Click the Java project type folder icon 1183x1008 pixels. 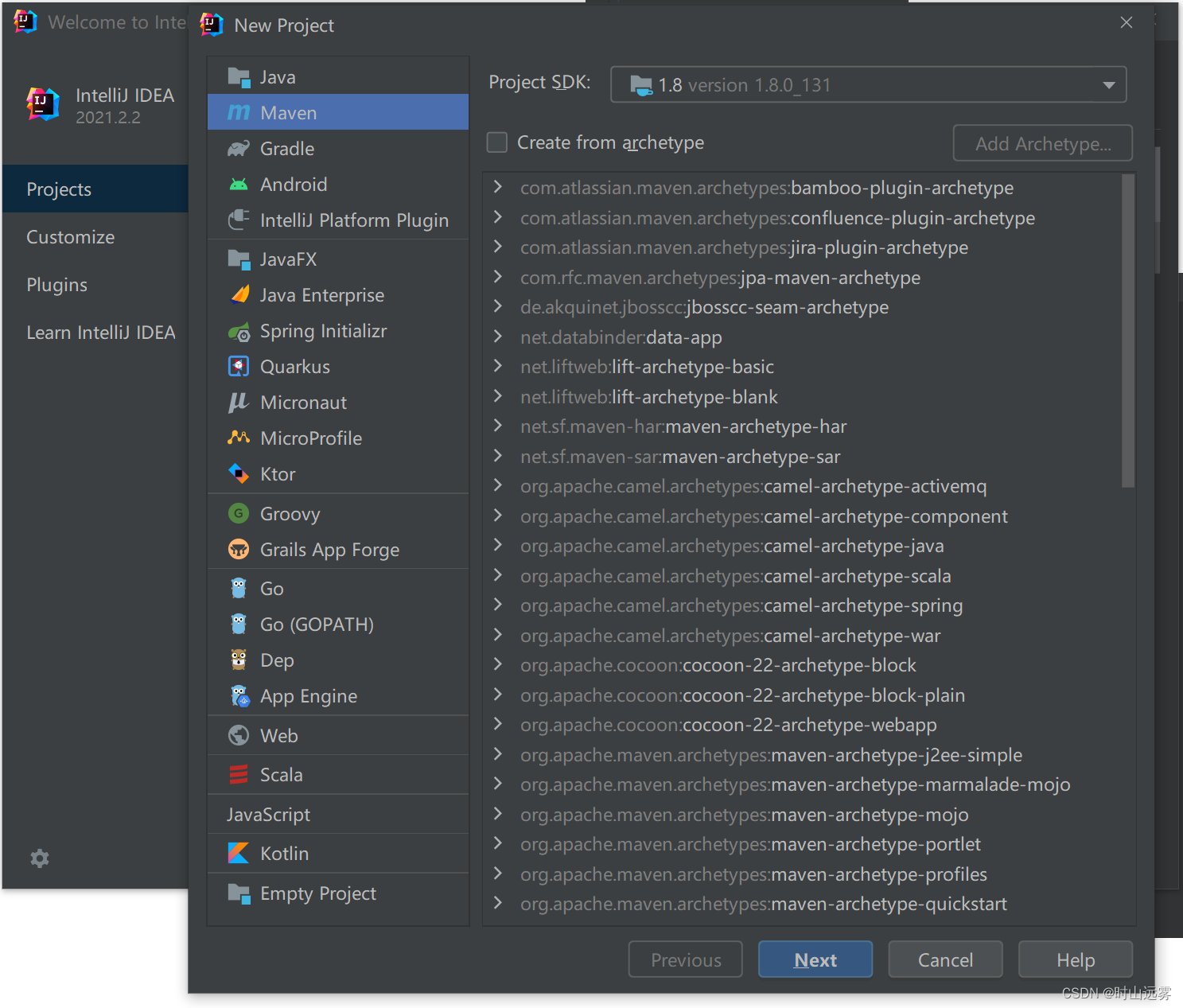pos(239,77)
